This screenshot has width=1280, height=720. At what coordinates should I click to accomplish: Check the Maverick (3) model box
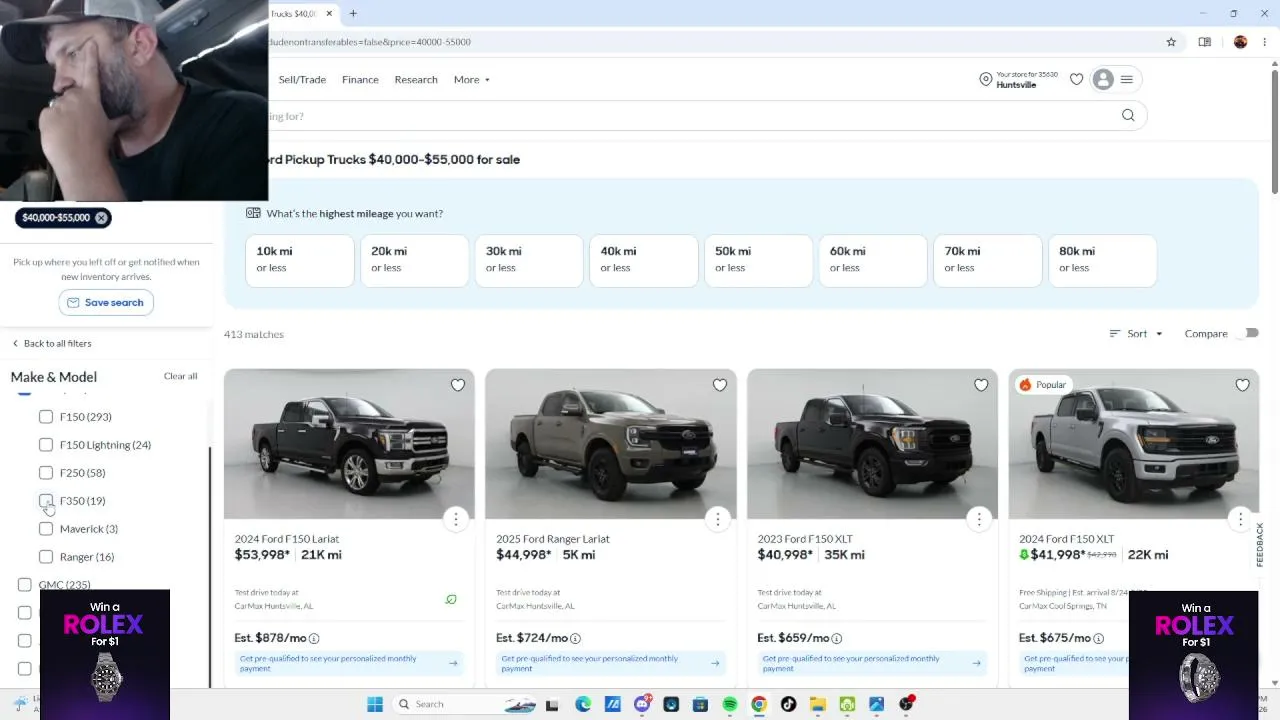[46, 529]
